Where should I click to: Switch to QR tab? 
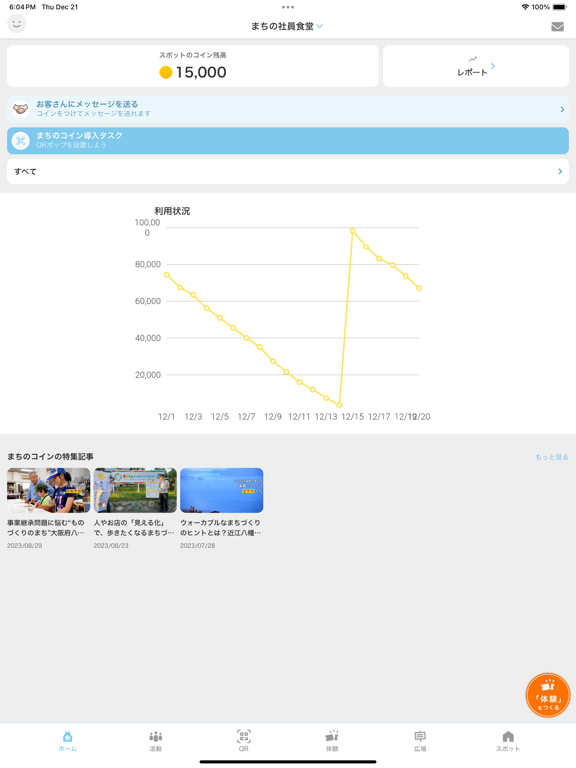click(x=243, y=741)
